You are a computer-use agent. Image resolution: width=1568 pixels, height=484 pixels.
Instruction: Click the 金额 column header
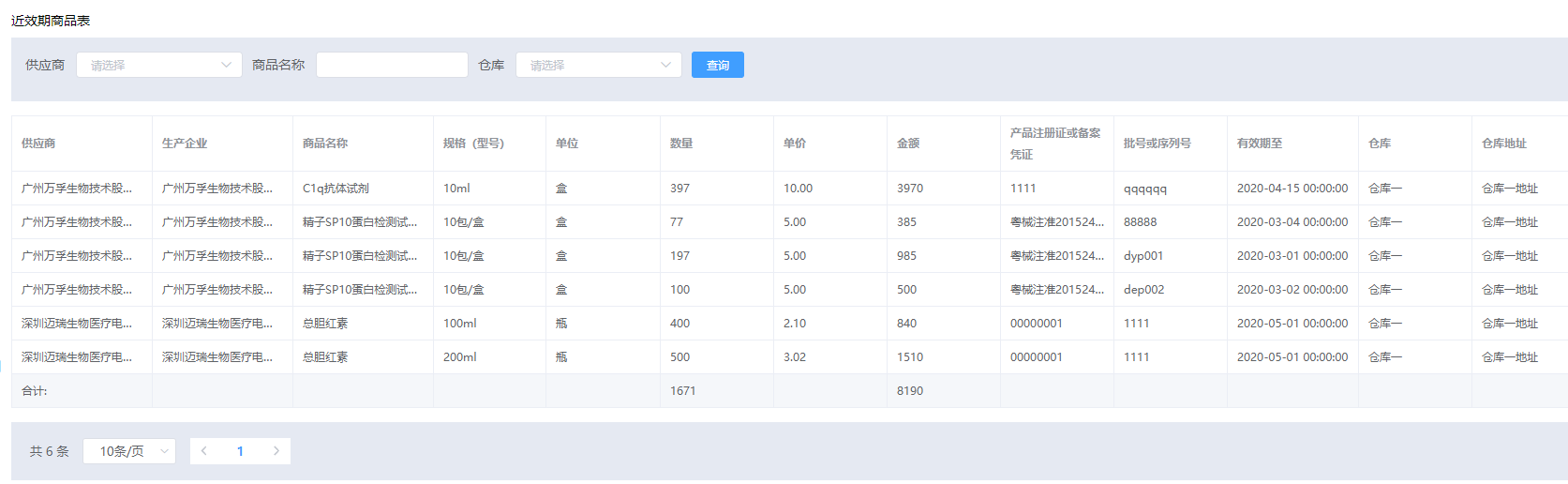click(908, 144)
